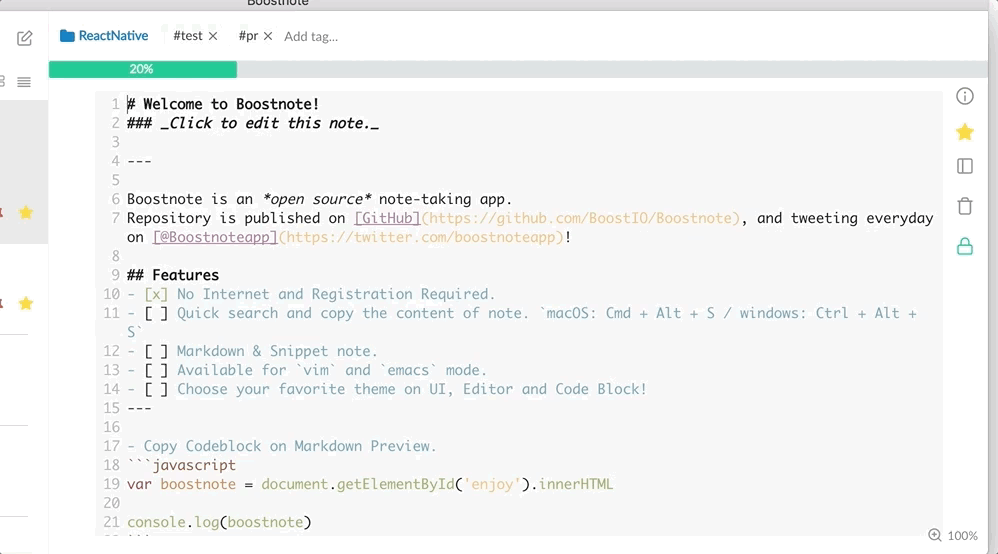Move note to trash via trash icon
Image resolution: width=998 pixels, height=554 pixels.
tap(965, 206)
